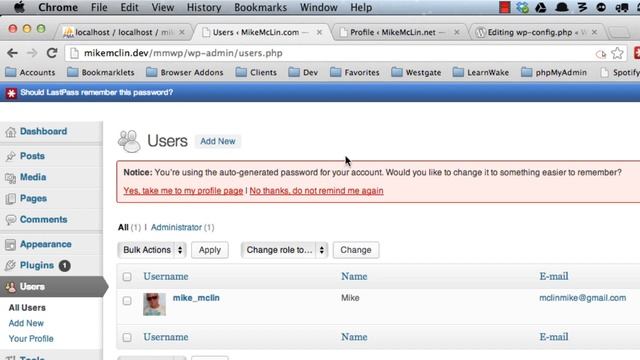Viewport: 640px width, 360px height.
Task: Open the Window menu
Action: click(x=319, y=7)
